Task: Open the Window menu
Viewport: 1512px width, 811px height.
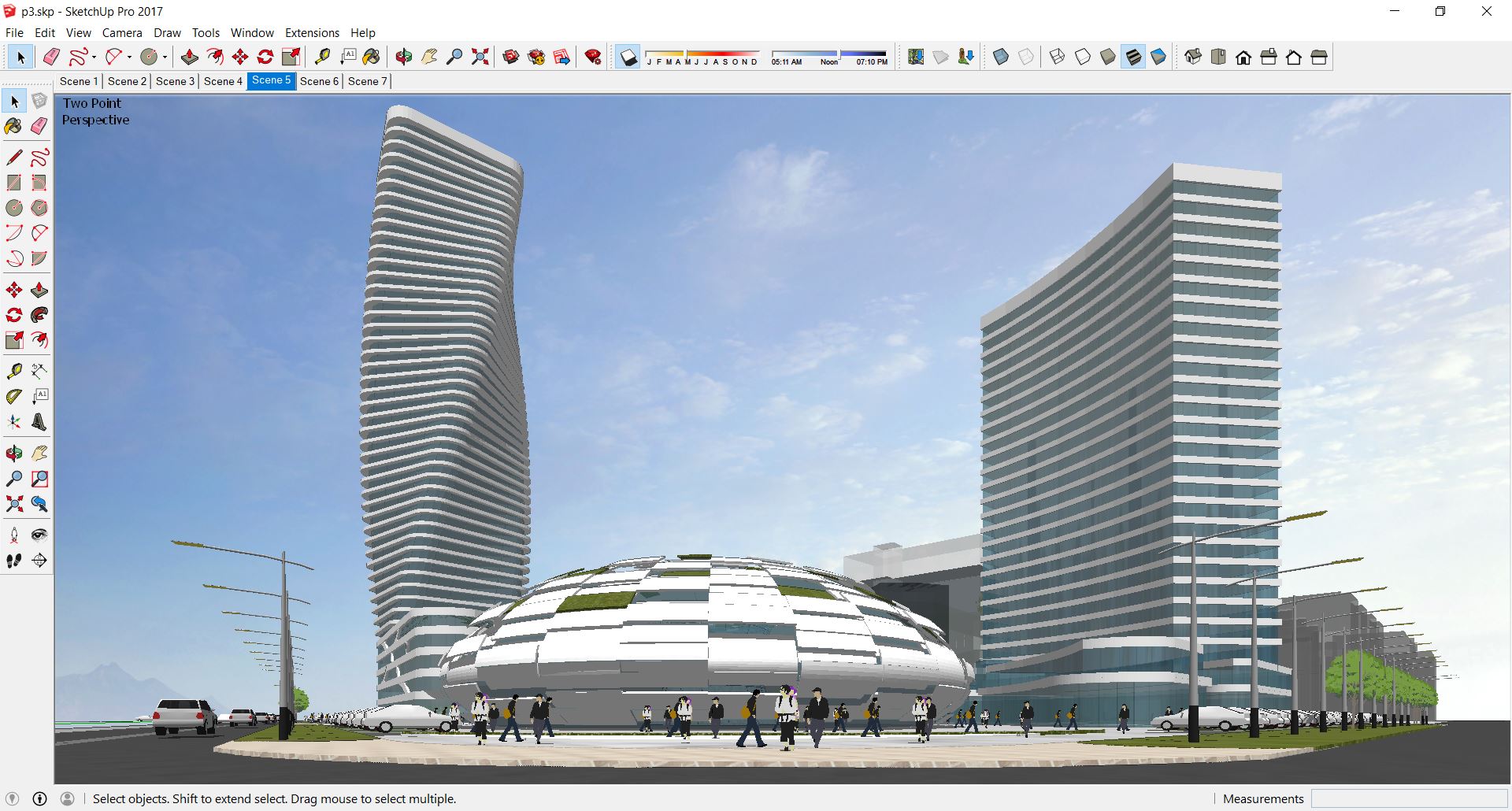Action: point(252,33)
